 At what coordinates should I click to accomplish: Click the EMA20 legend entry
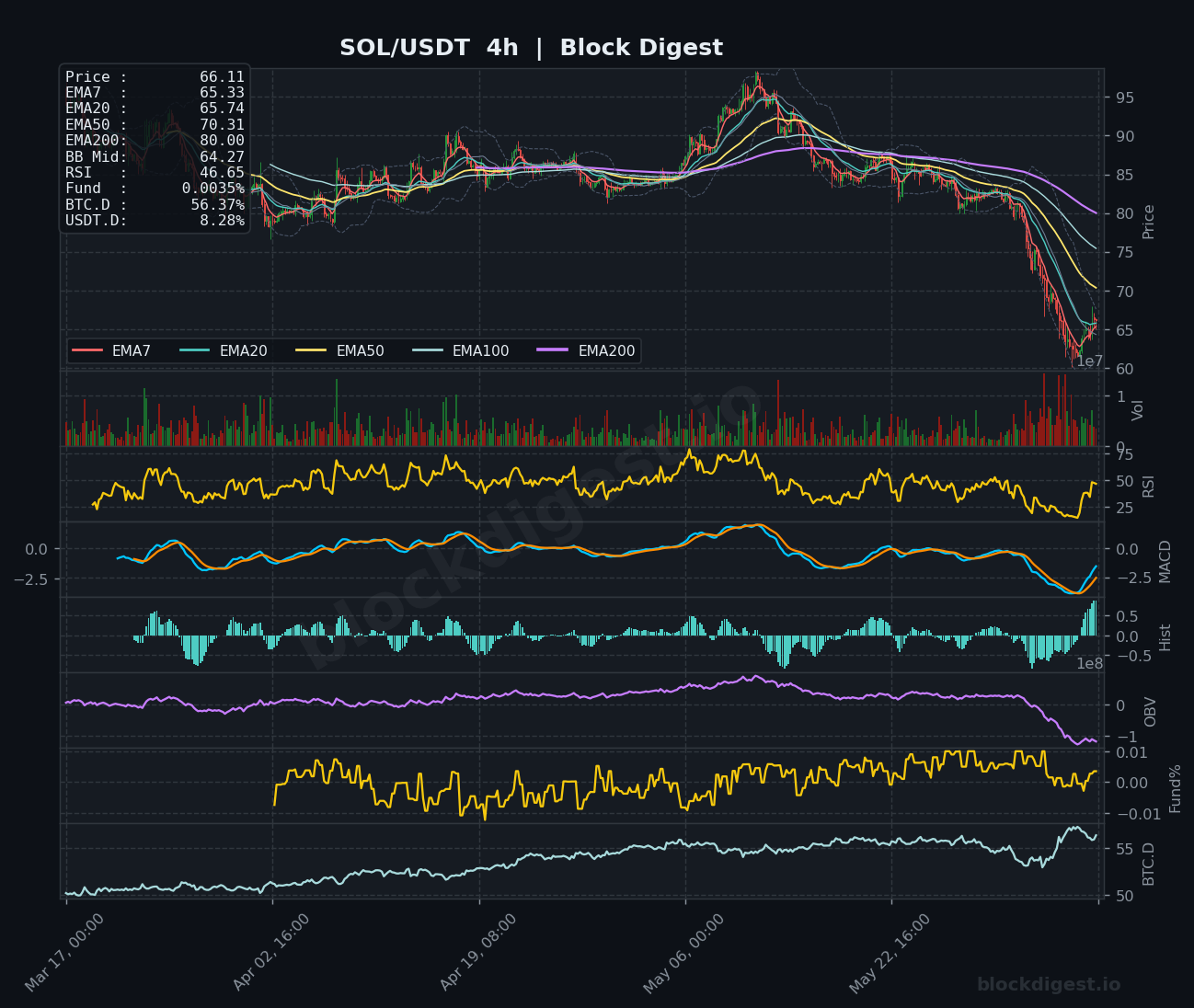(224, 350)
